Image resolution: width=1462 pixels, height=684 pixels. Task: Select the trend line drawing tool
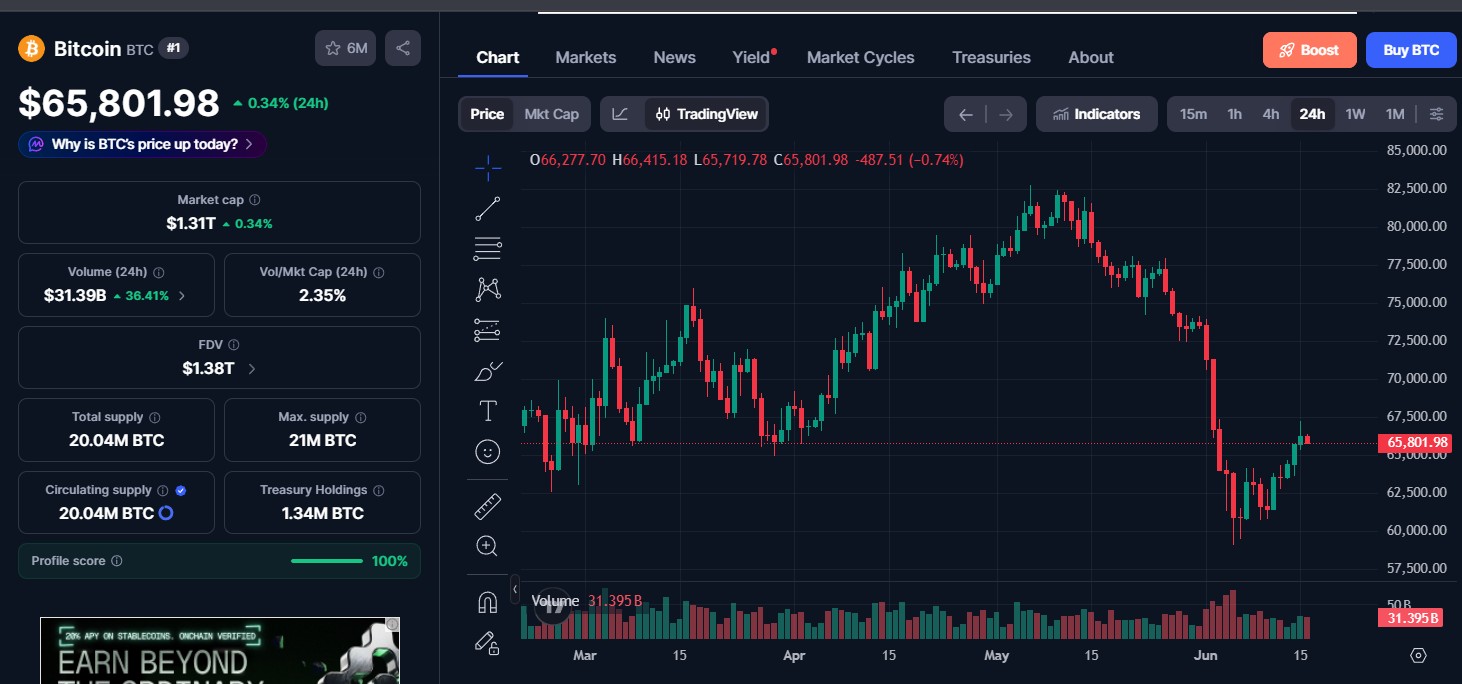pyautogui.click(x=488, y=209)
